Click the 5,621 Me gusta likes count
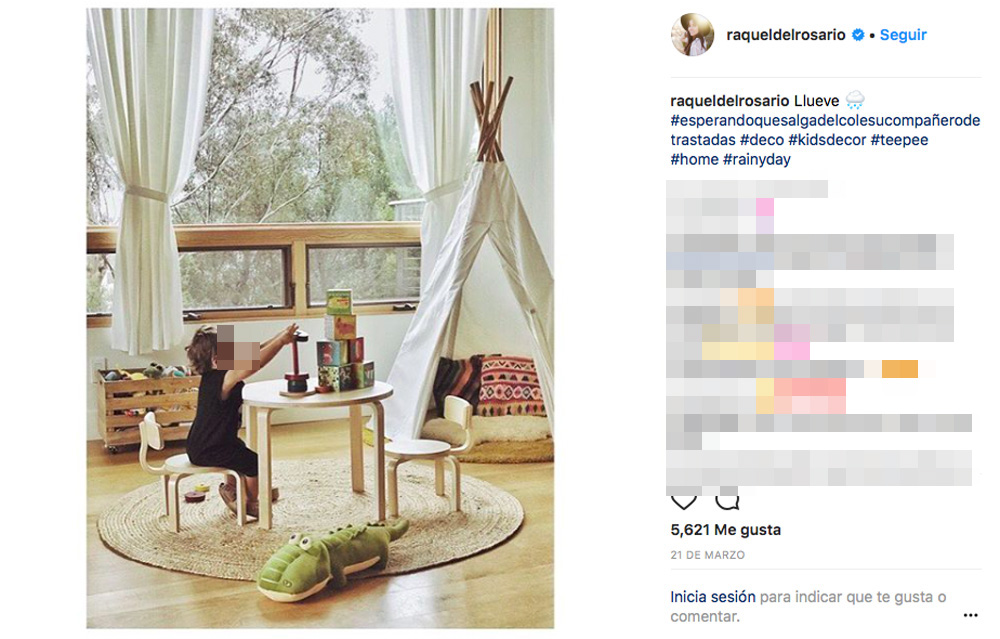The image size is (1000, 639). point(725,529)
